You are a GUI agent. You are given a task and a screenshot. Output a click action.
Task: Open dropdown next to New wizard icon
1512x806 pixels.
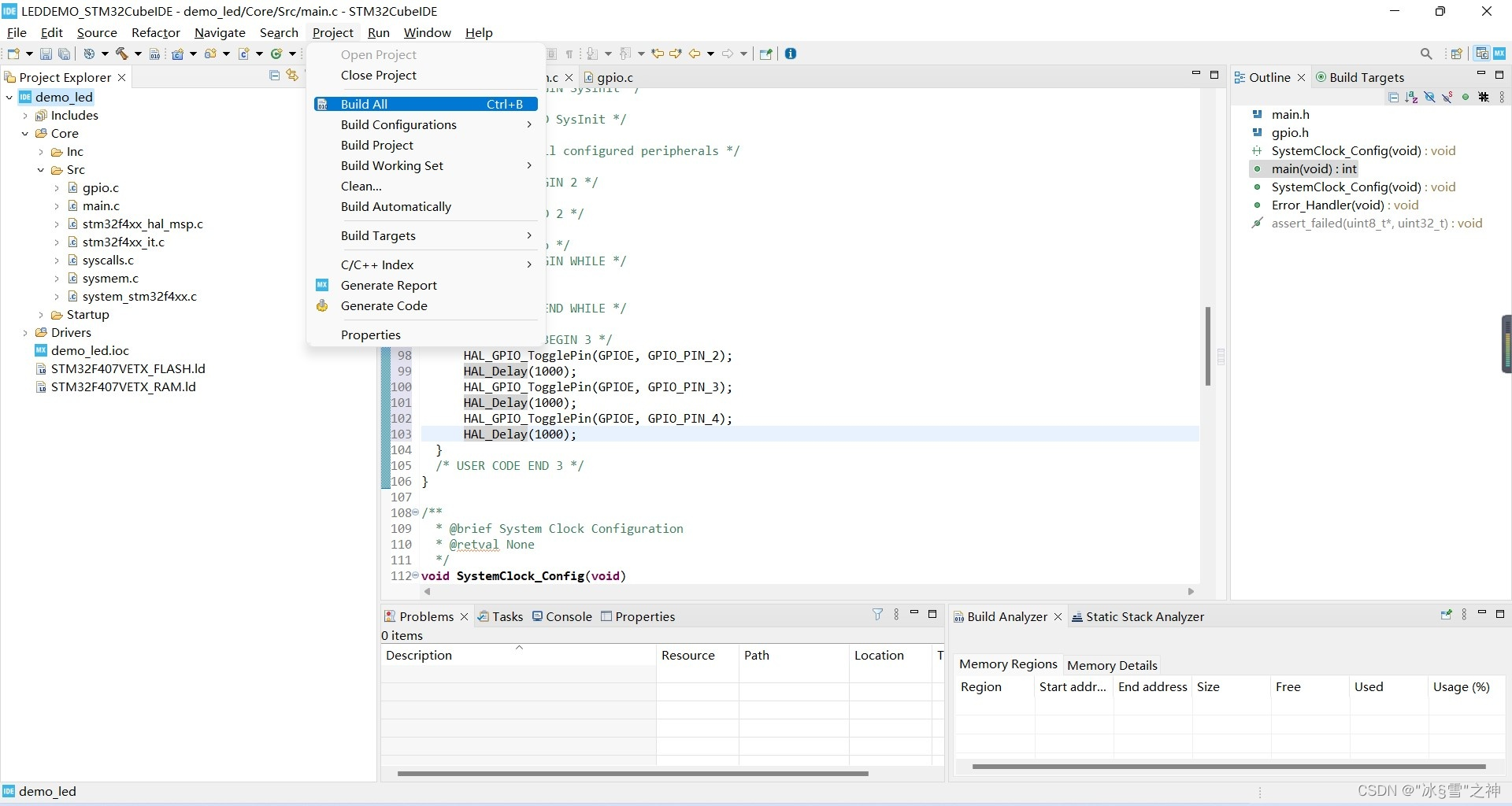[29, 54]
